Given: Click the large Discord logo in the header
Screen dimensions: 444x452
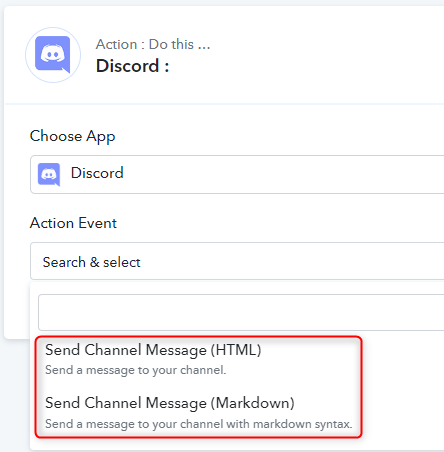Looking at the screenshot, I should (x=53, y=54).
